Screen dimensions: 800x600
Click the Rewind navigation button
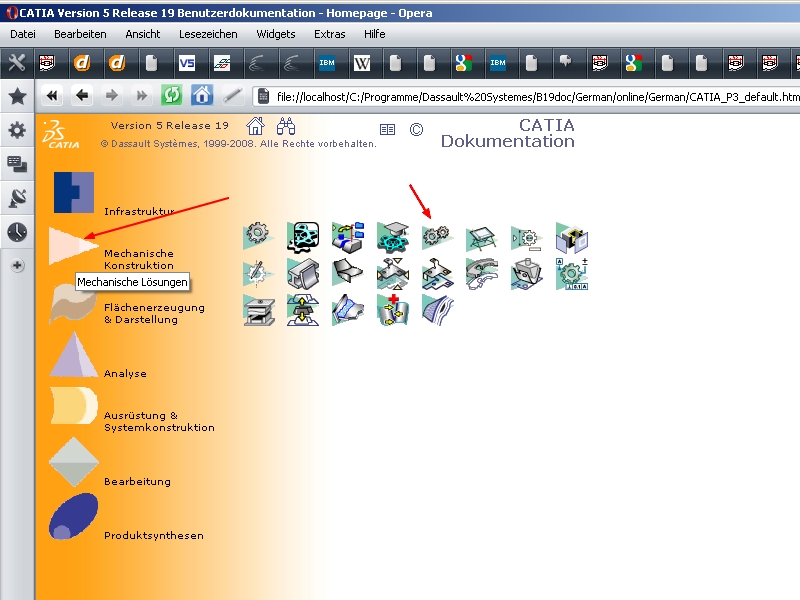(x=52, y=95)
